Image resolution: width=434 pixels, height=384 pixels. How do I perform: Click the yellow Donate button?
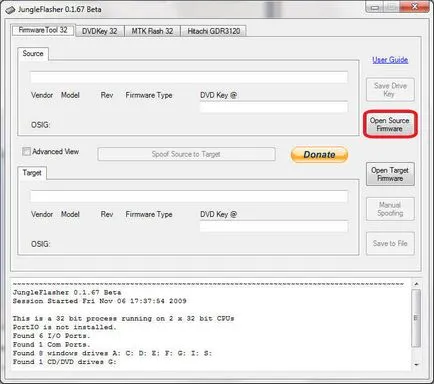(319, 155)
